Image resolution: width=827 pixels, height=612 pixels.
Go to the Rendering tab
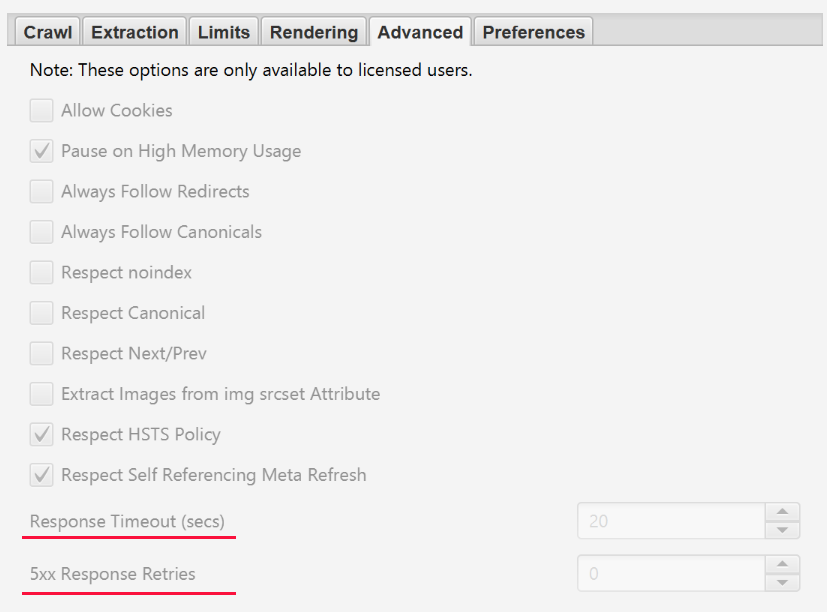point(313,32)
